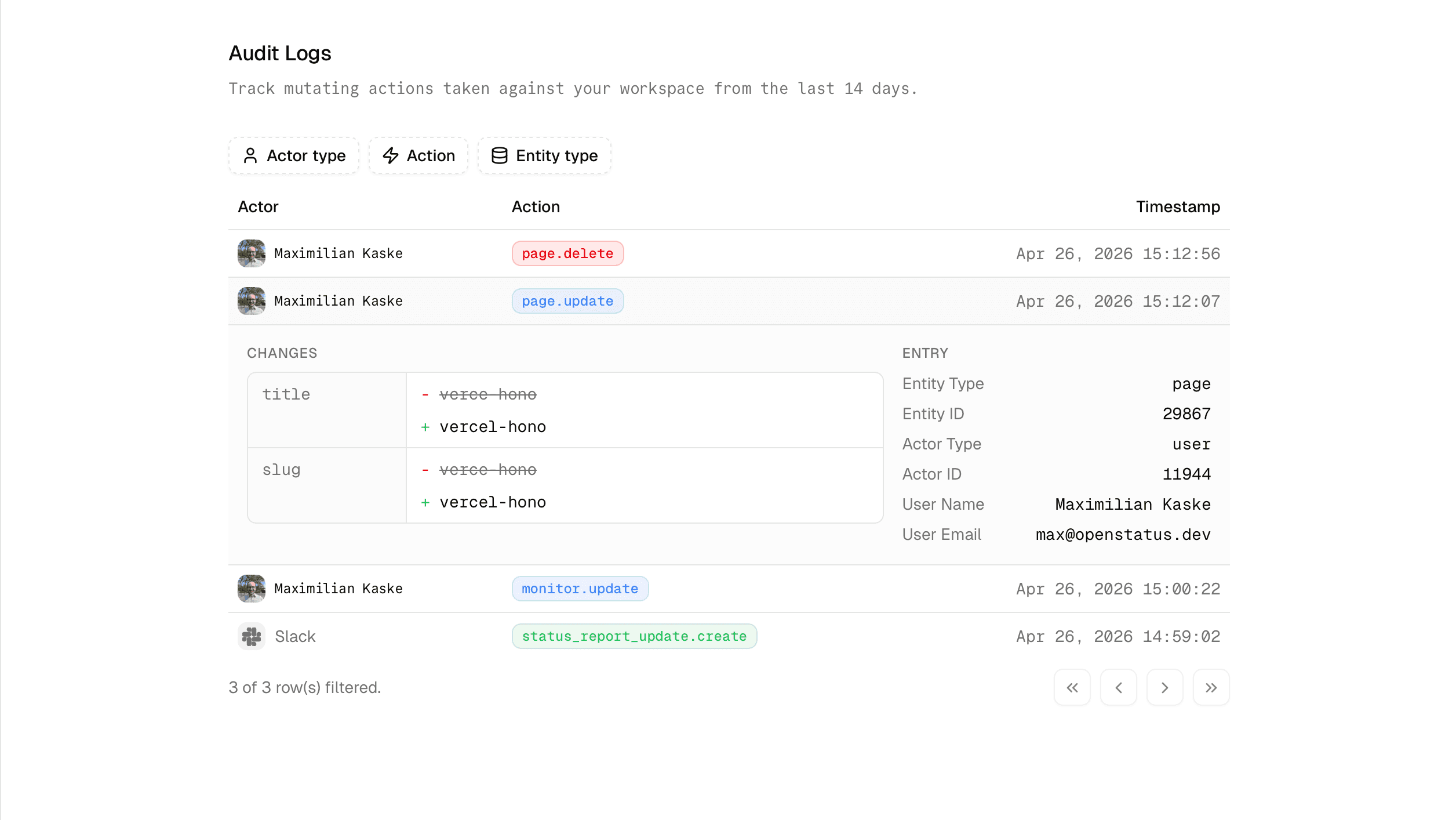Open the Actor type filter
Image resolution: width=1456 pixels, height=820 pixels.
click(293, 155)
